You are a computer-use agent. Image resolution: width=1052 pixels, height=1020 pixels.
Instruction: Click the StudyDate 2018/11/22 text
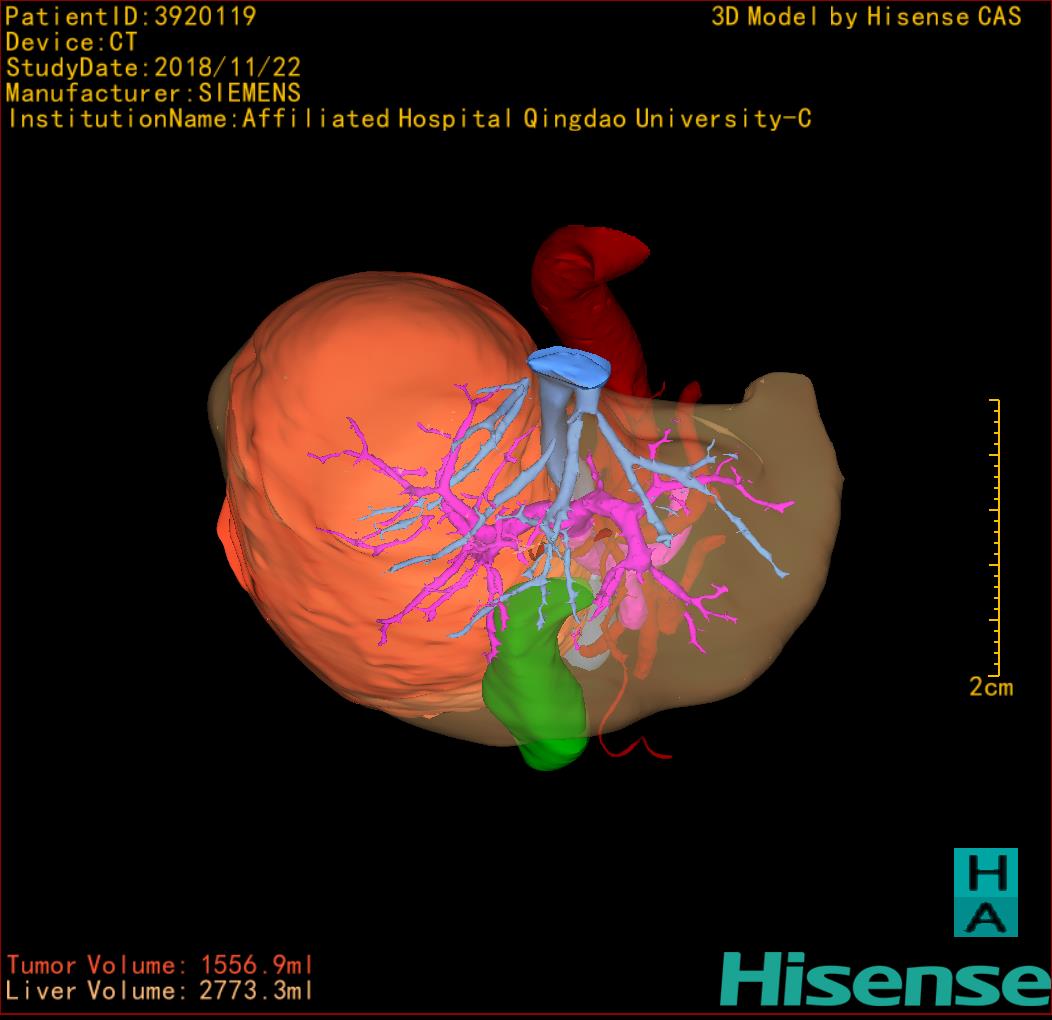pos(154,68)
